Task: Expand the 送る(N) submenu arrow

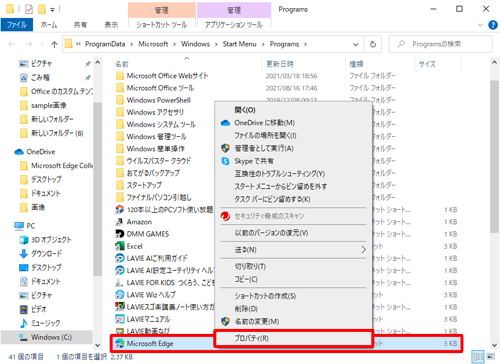Action: click(x=363, y=250)
